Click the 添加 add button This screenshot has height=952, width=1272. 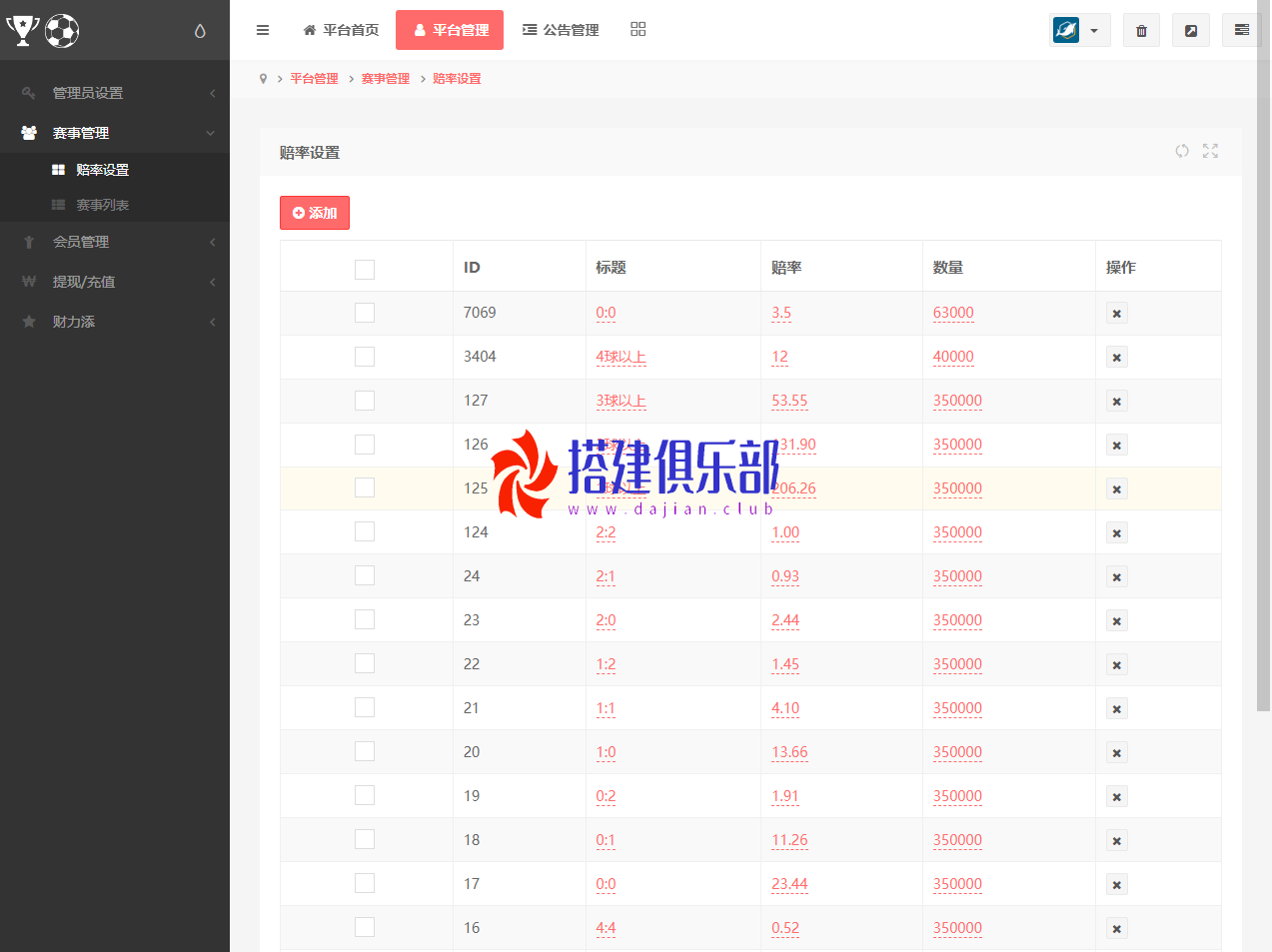tap(315, 213)
